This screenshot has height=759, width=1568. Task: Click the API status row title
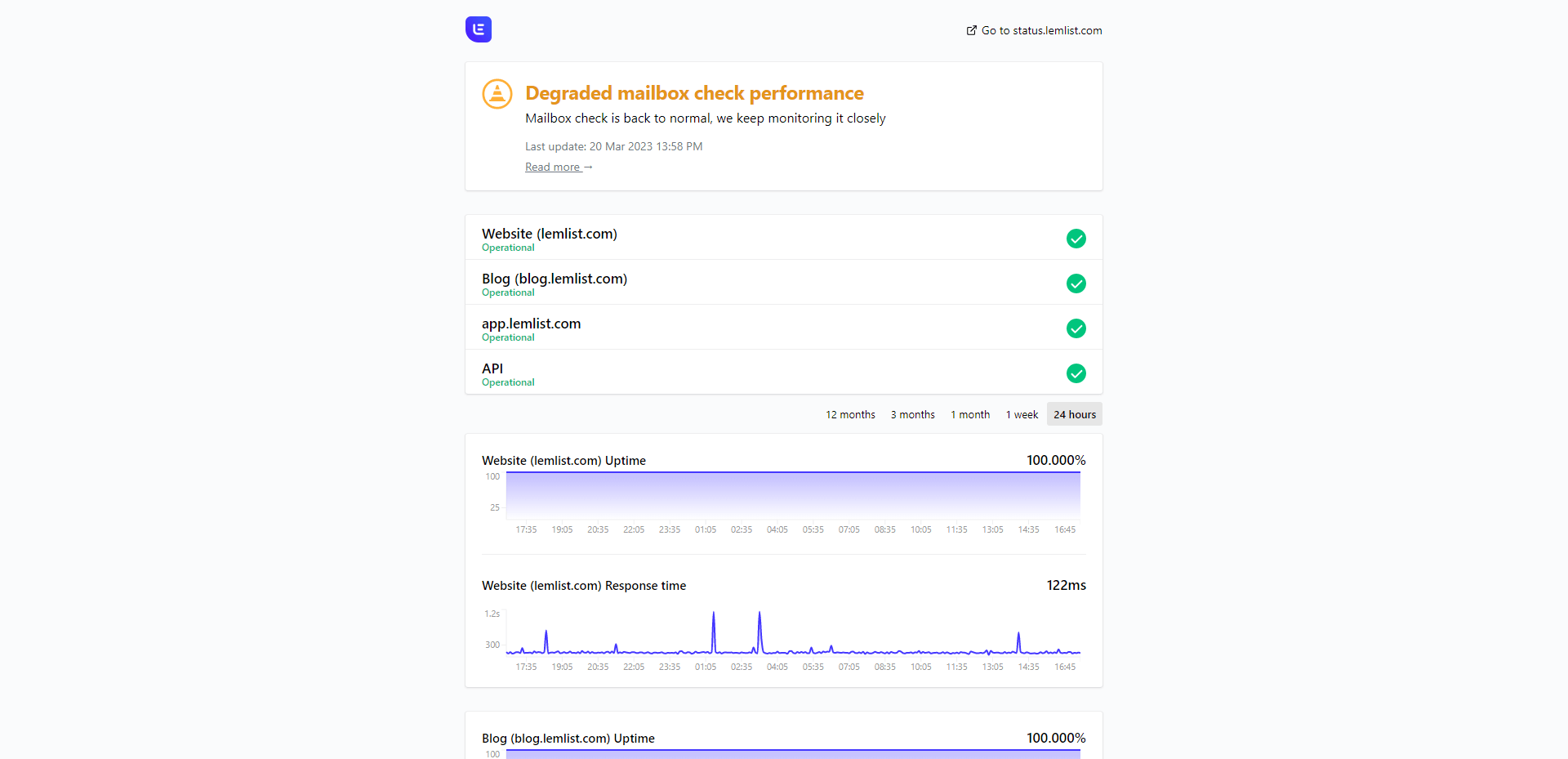(x=492, y=368)
